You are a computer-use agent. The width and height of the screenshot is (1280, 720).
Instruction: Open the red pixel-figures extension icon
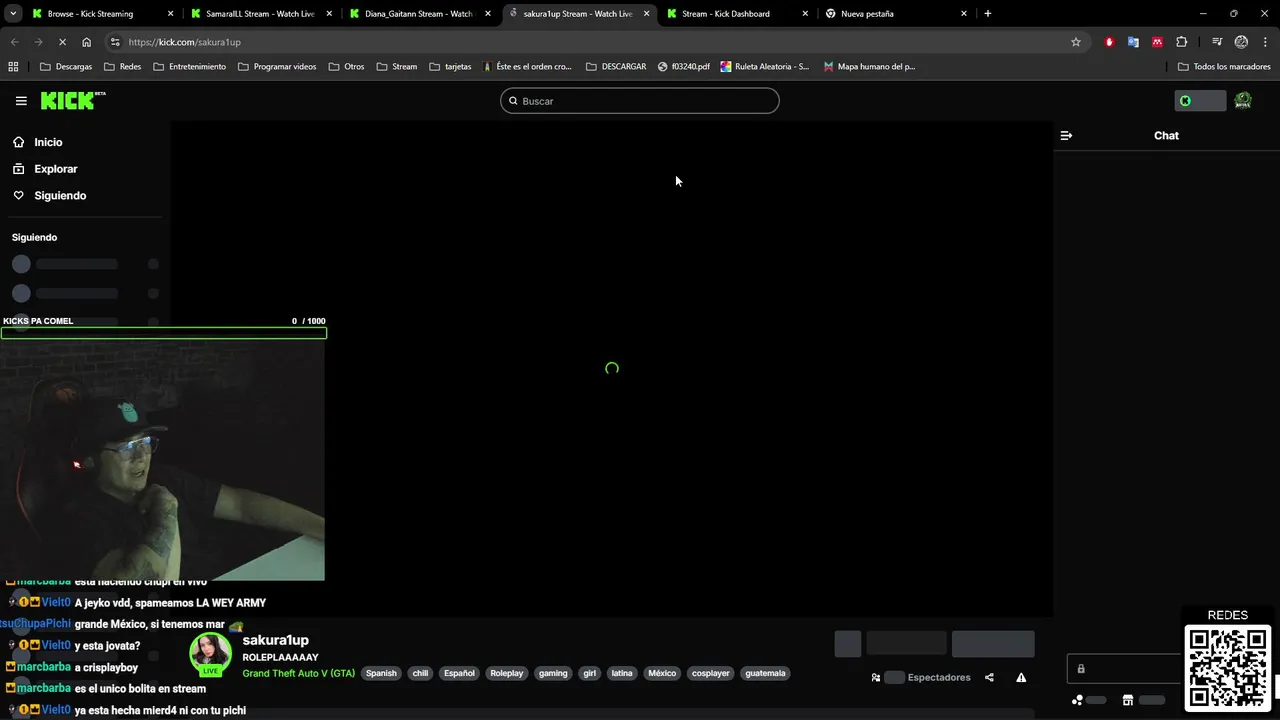[1157, 42]
